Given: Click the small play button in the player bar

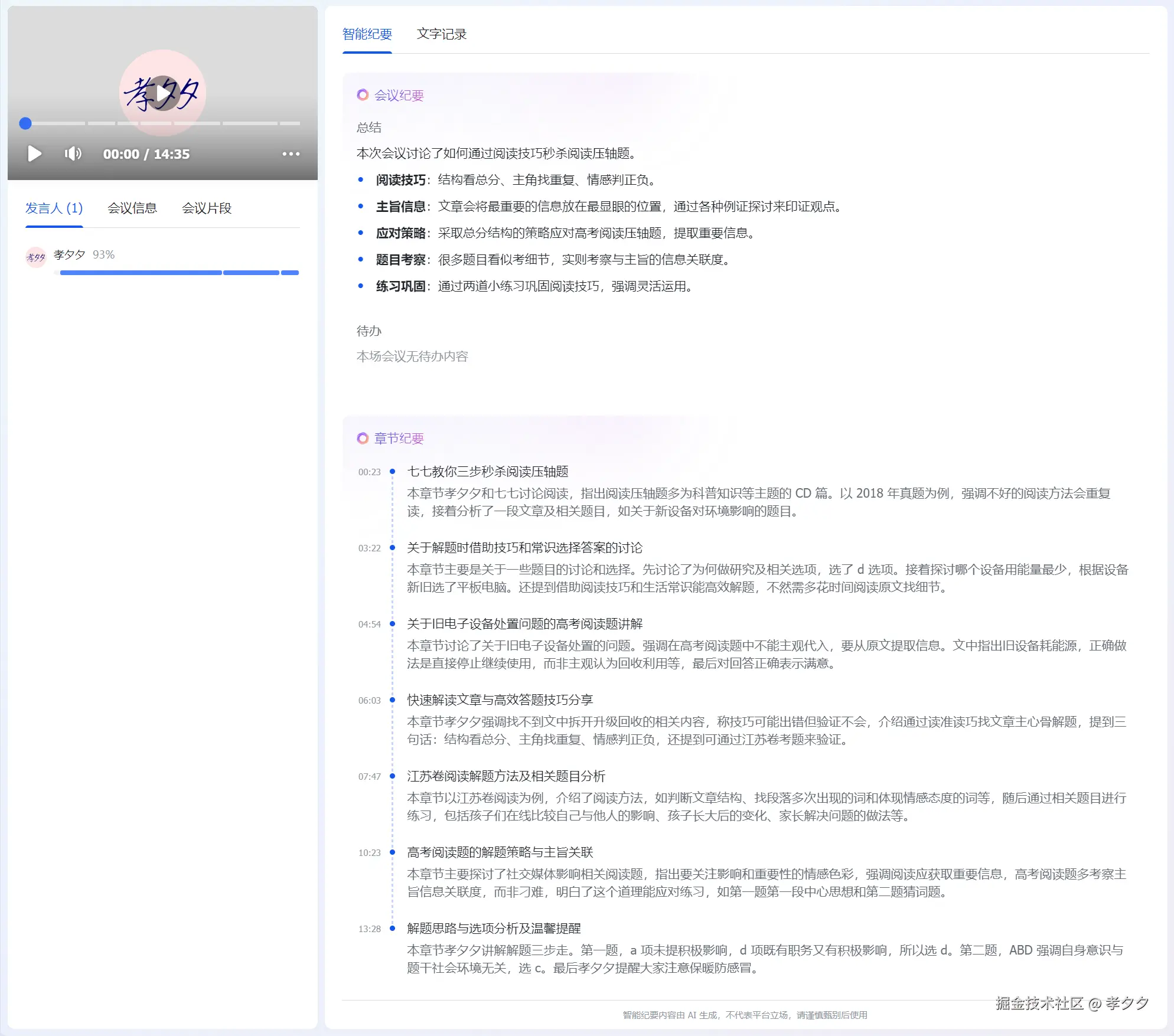Looking at the screenshot, I should click(x=35, y=154).
